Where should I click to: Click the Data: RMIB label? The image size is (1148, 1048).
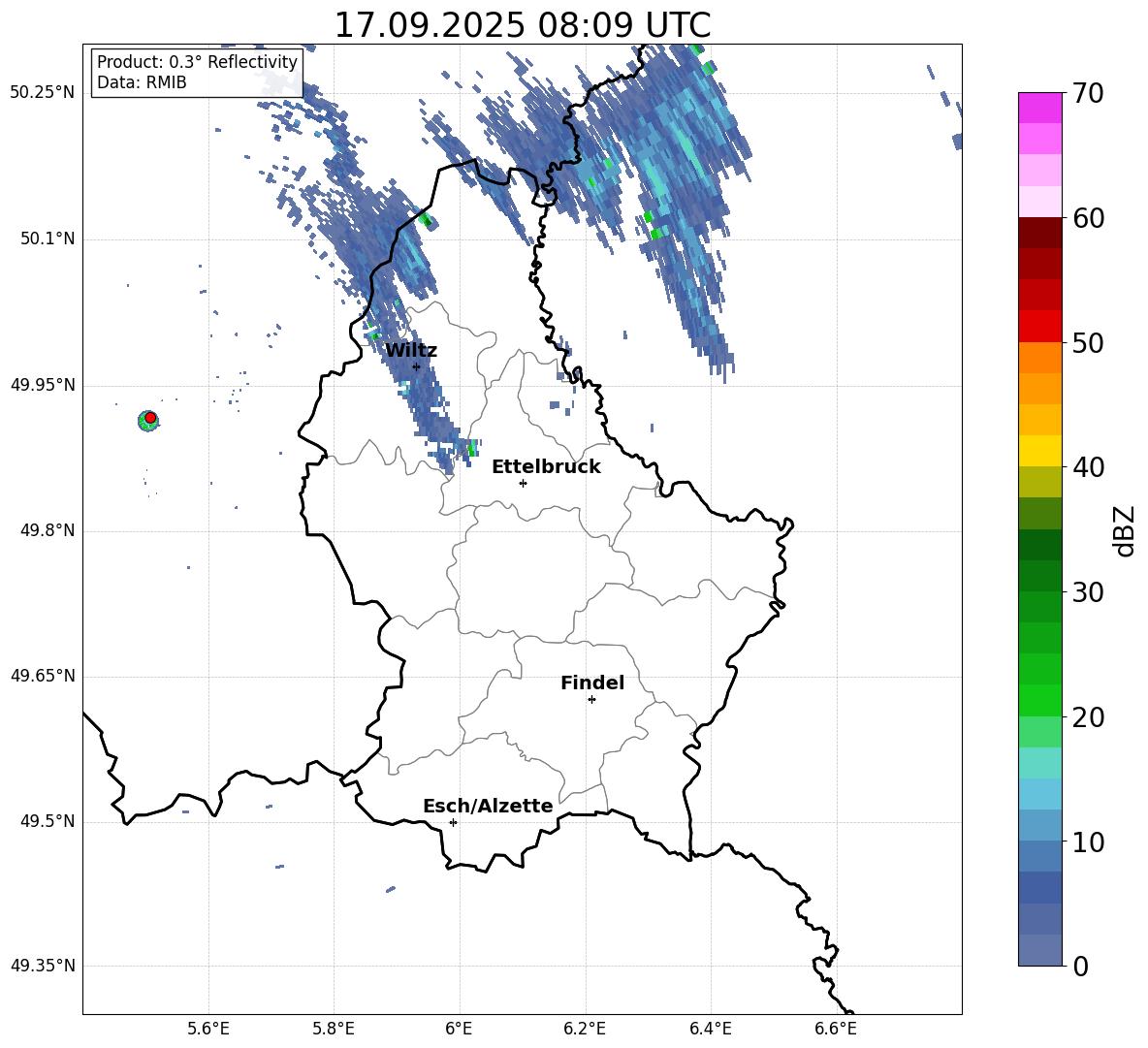click(x=142, y=82)
